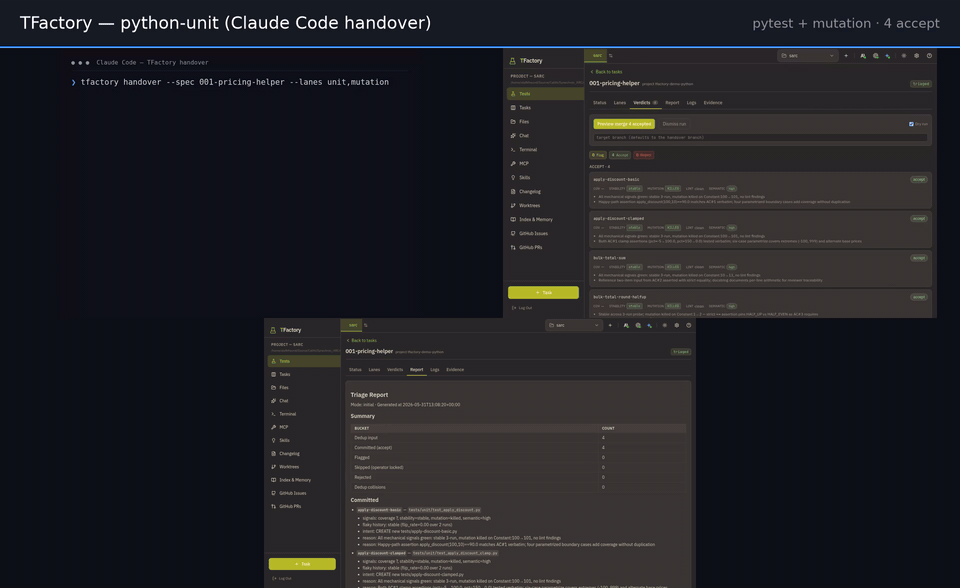Open Tasks in the Verdicts window sidebar

click(545, 108)
